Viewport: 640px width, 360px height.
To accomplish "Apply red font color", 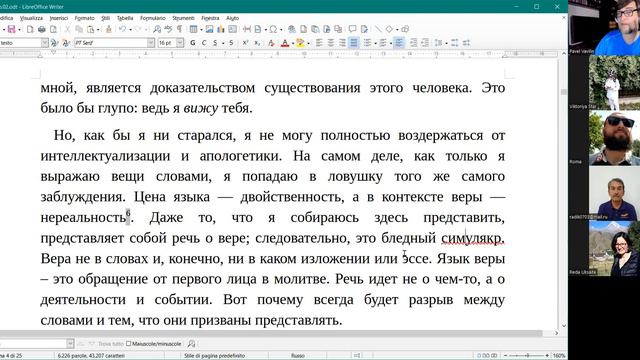I will pos(285,43).
